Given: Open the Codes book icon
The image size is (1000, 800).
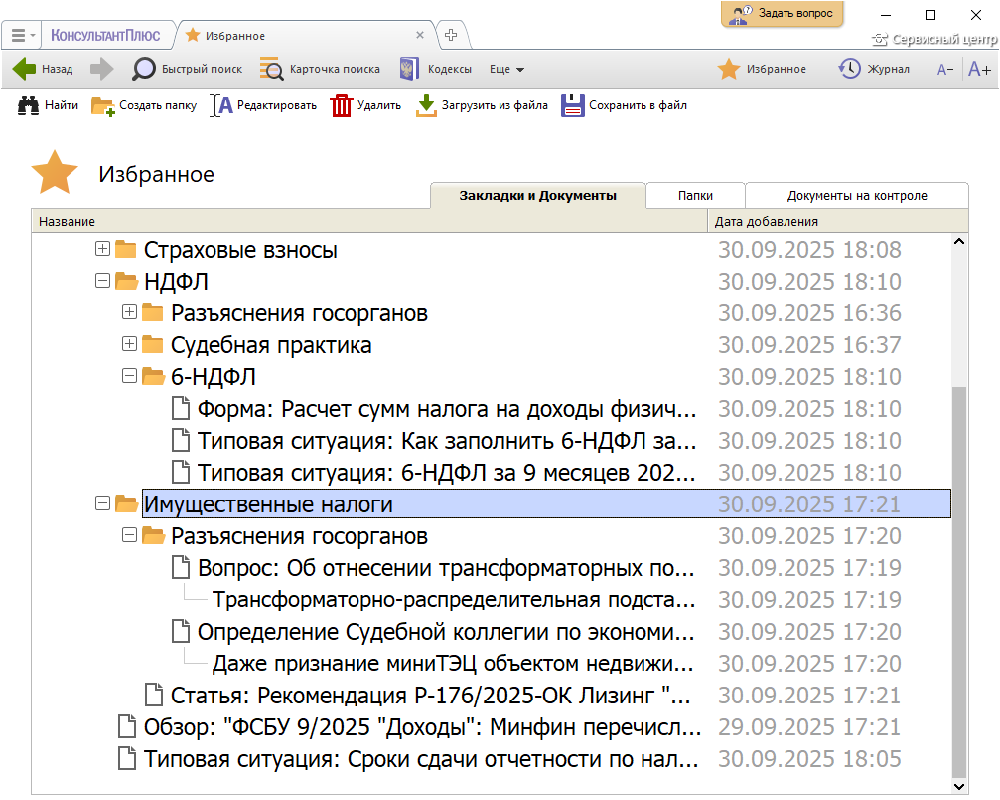Looking at the screenshot, I should click(x=408, y=69).
